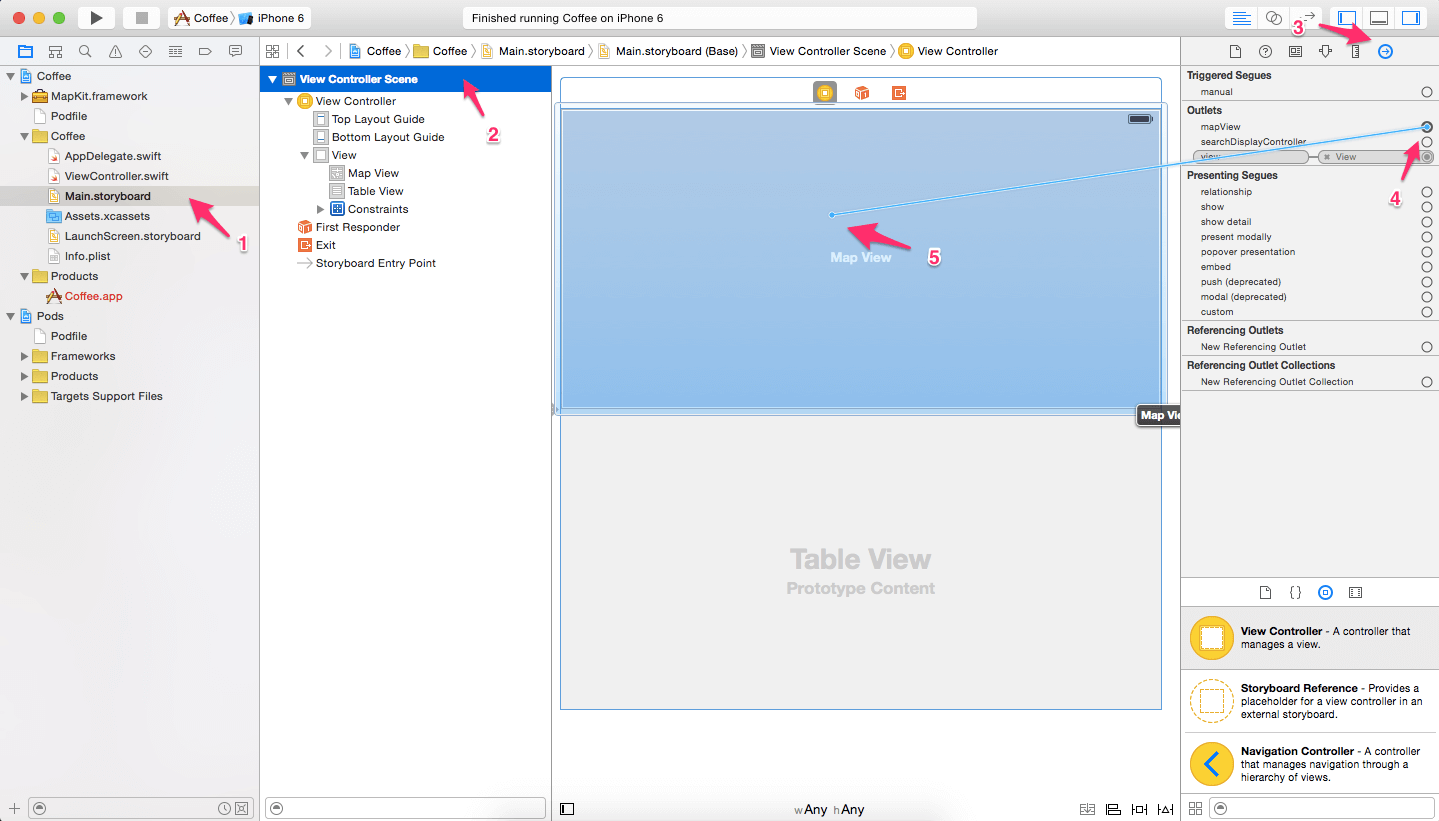Show the Breakpoint navigator
The width and height of the screenshot is (1439, 821).
[205, 51]
